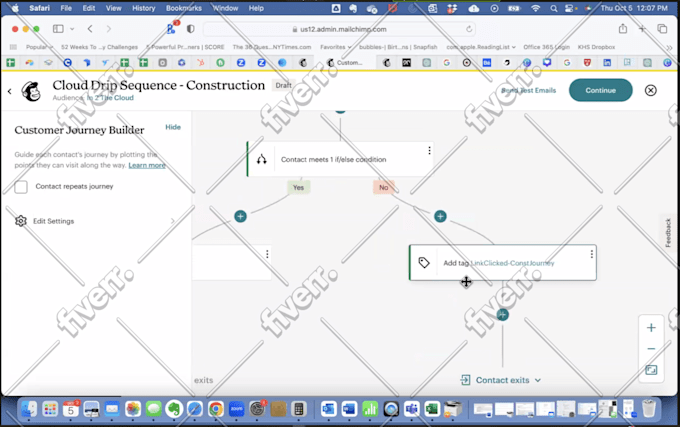680x427 pixels.
Task: Click the Draft status badge
Action: tap(284, 85)
